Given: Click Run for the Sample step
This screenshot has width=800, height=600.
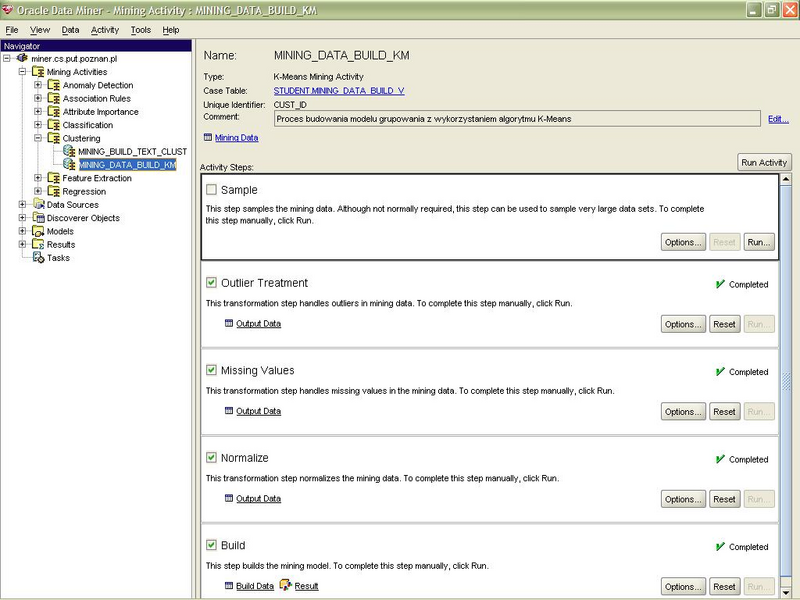Looking at the screenshot, I should point(759,242).
